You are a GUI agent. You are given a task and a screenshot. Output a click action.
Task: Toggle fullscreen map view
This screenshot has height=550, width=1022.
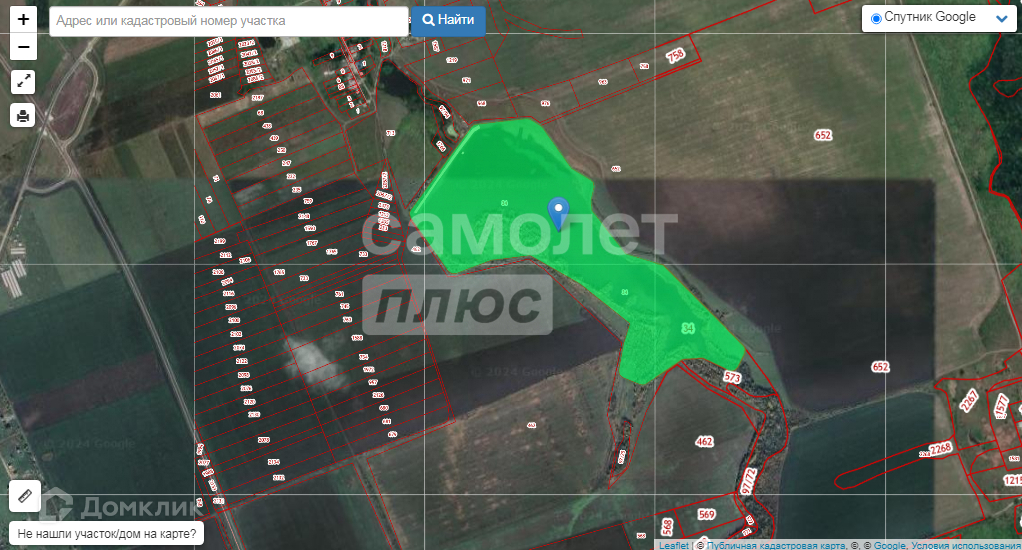tap(23, 81)
